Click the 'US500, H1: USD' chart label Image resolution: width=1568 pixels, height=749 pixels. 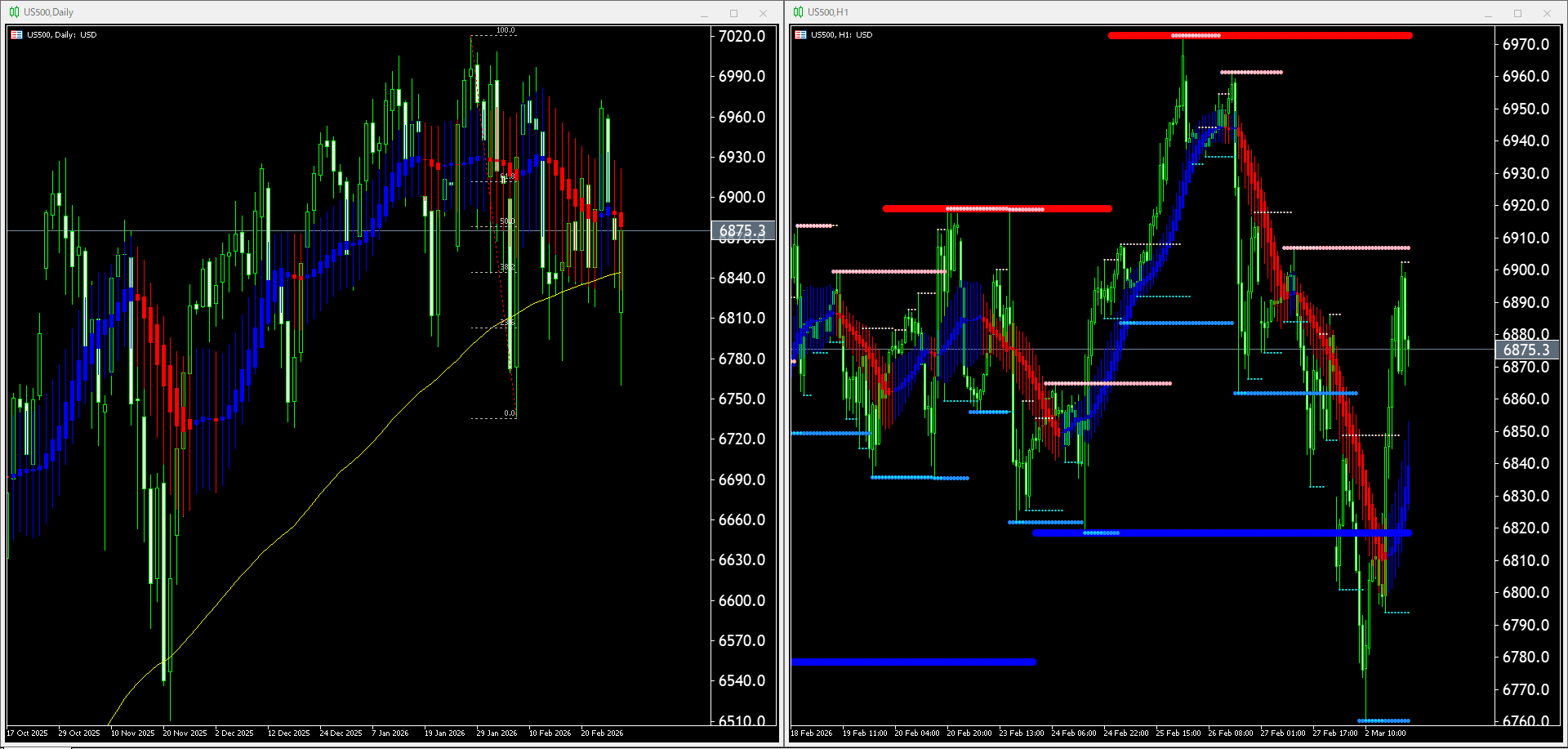click(841, 35)
